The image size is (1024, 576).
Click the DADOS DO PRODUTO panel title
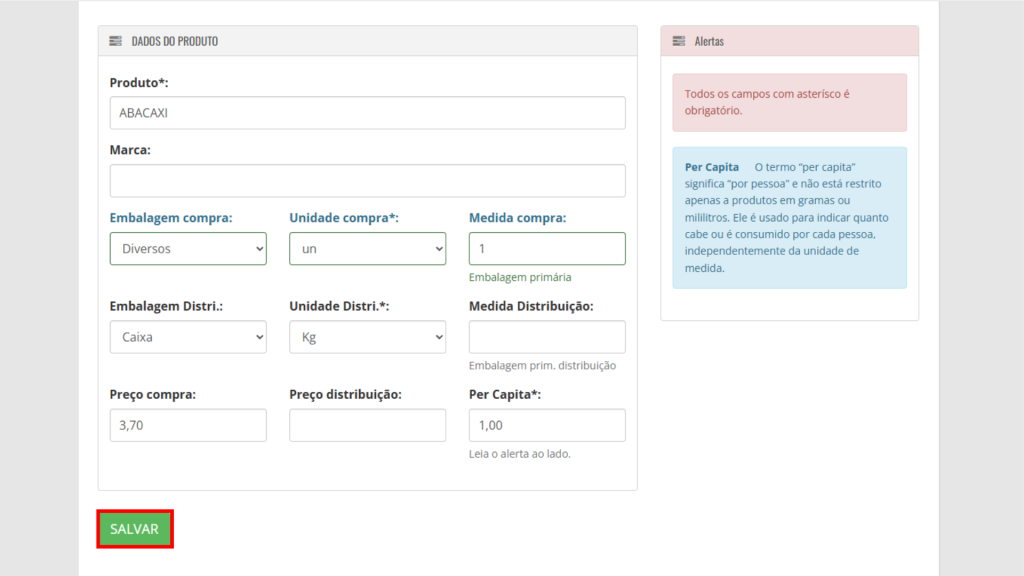coord(175,41)
